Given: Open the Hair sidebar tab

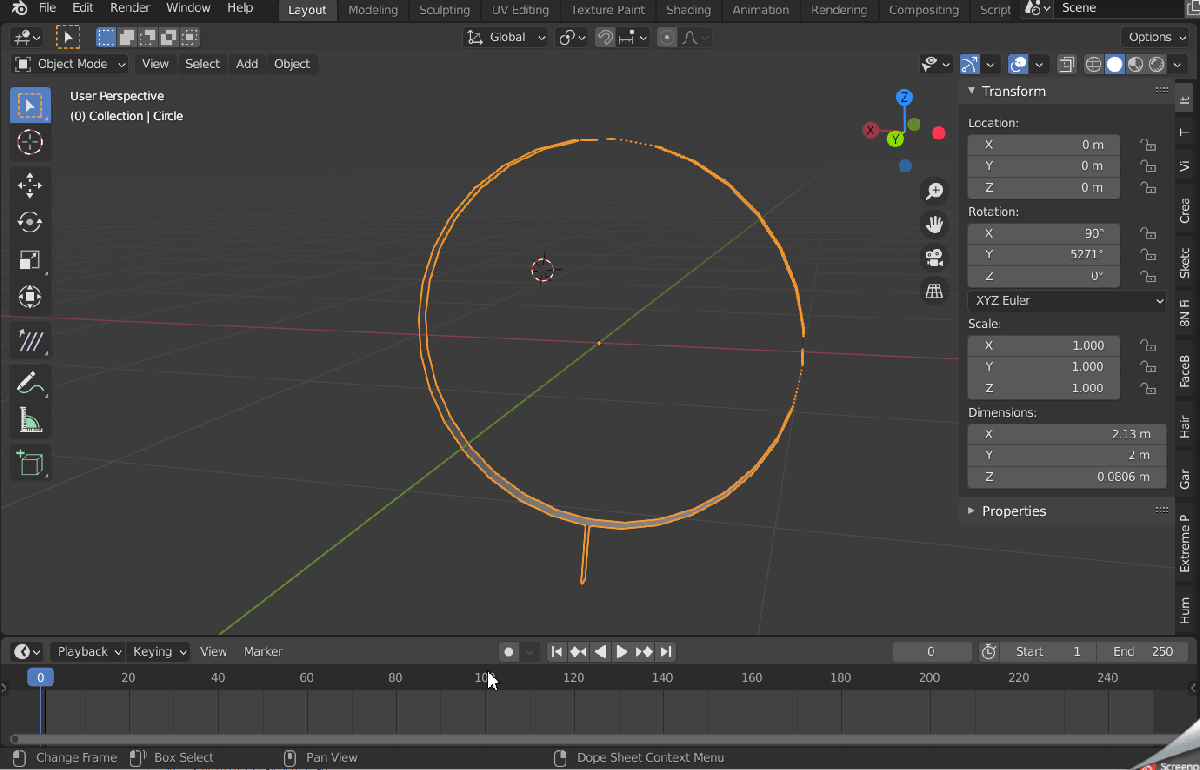Looking at the screenshot, I should point(1185,428).
